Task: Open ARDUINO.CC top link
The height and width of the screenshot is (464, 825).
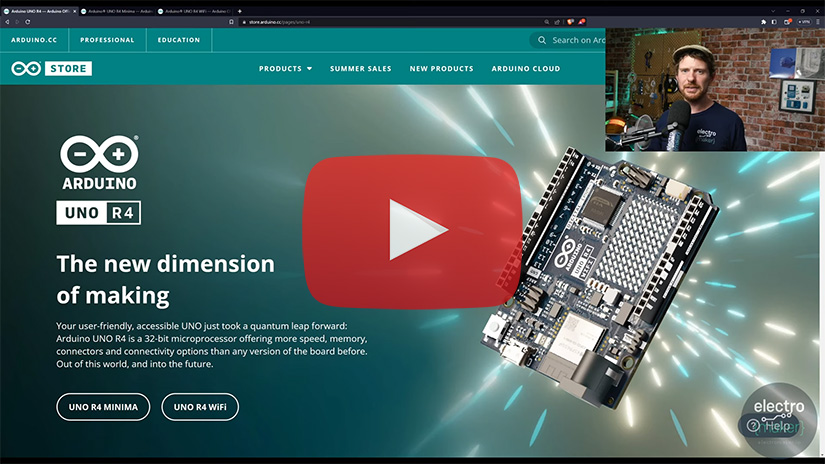Action: click(x=34, y=40)
